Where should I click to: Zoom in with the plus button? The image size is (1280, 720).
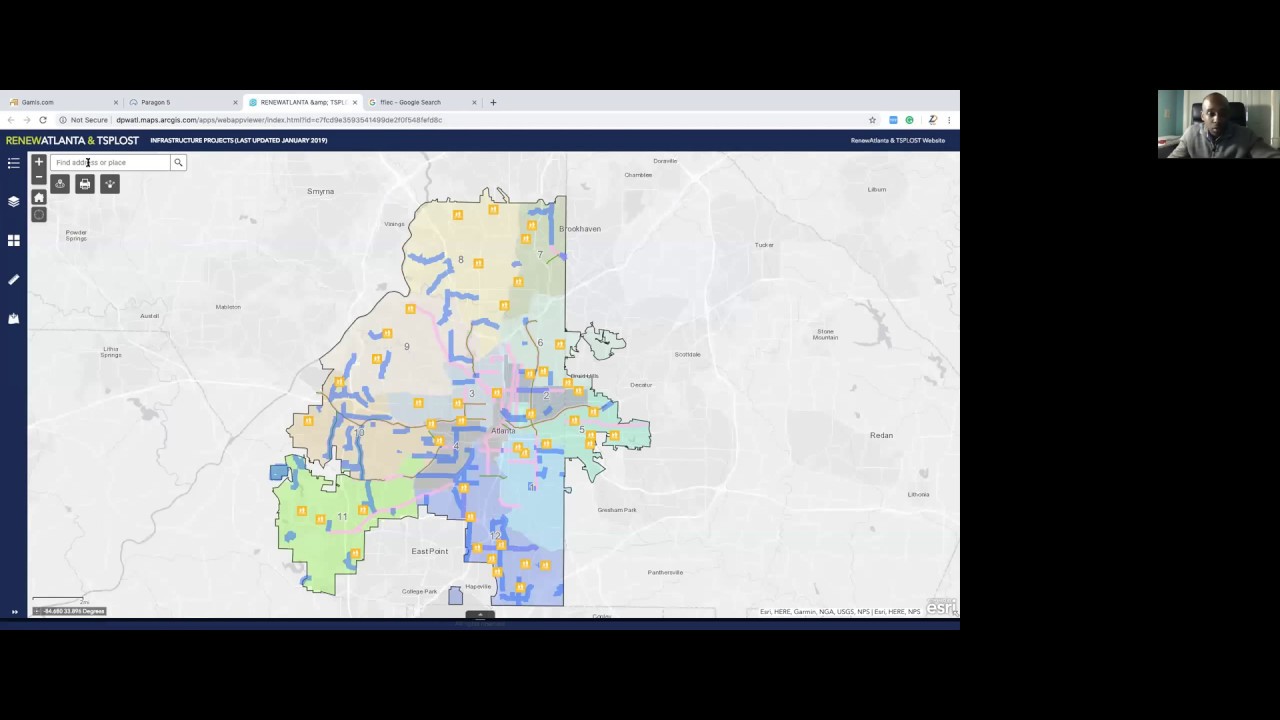click(39, 162)
